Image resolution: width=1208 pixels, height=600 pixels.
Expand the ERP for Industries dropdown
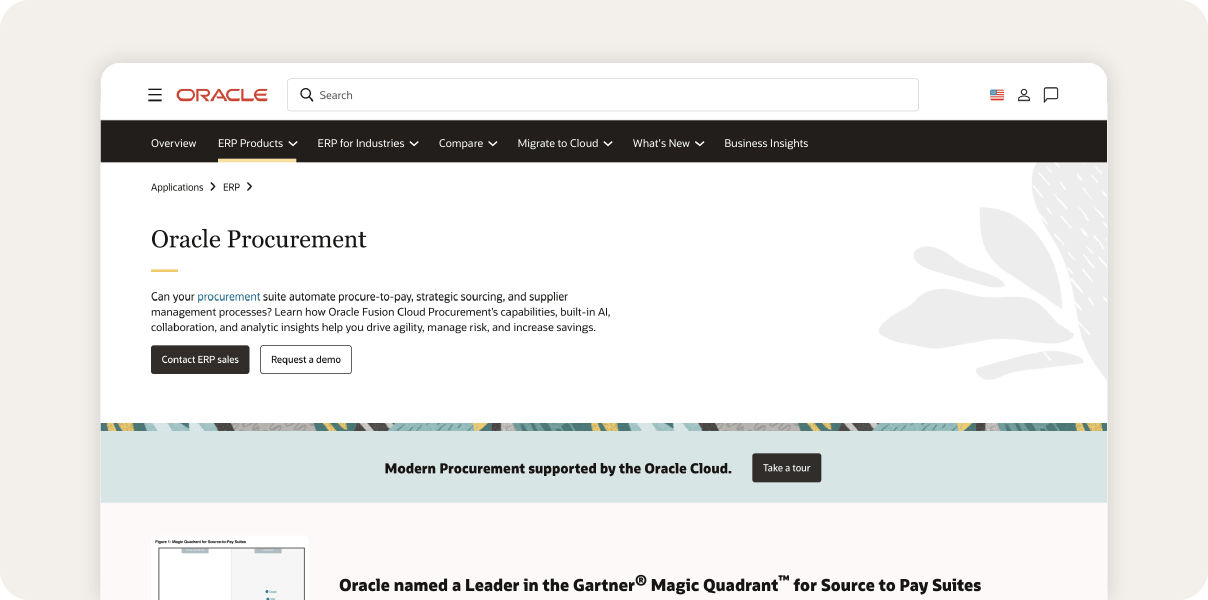click(368, 143)
